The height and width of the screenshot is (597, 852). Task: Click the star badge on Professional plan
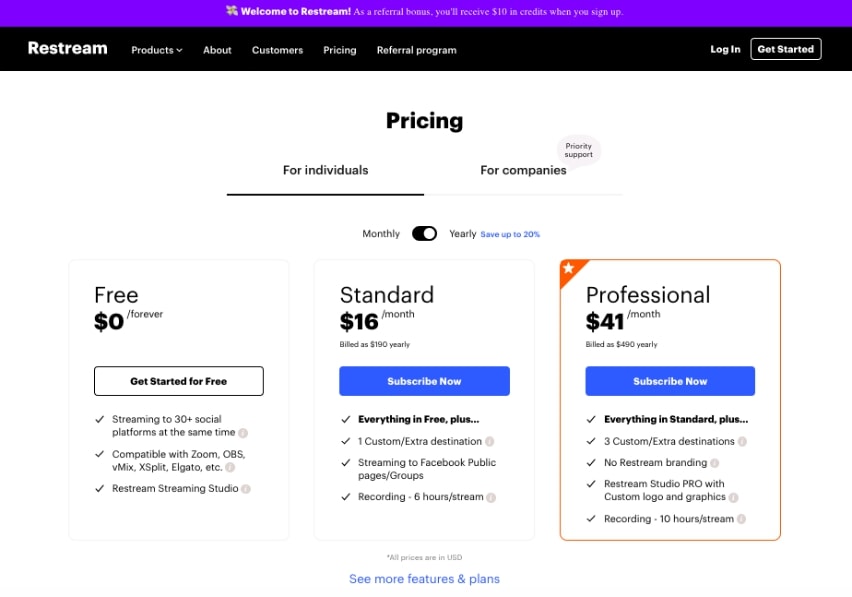(x=569, y=268)
